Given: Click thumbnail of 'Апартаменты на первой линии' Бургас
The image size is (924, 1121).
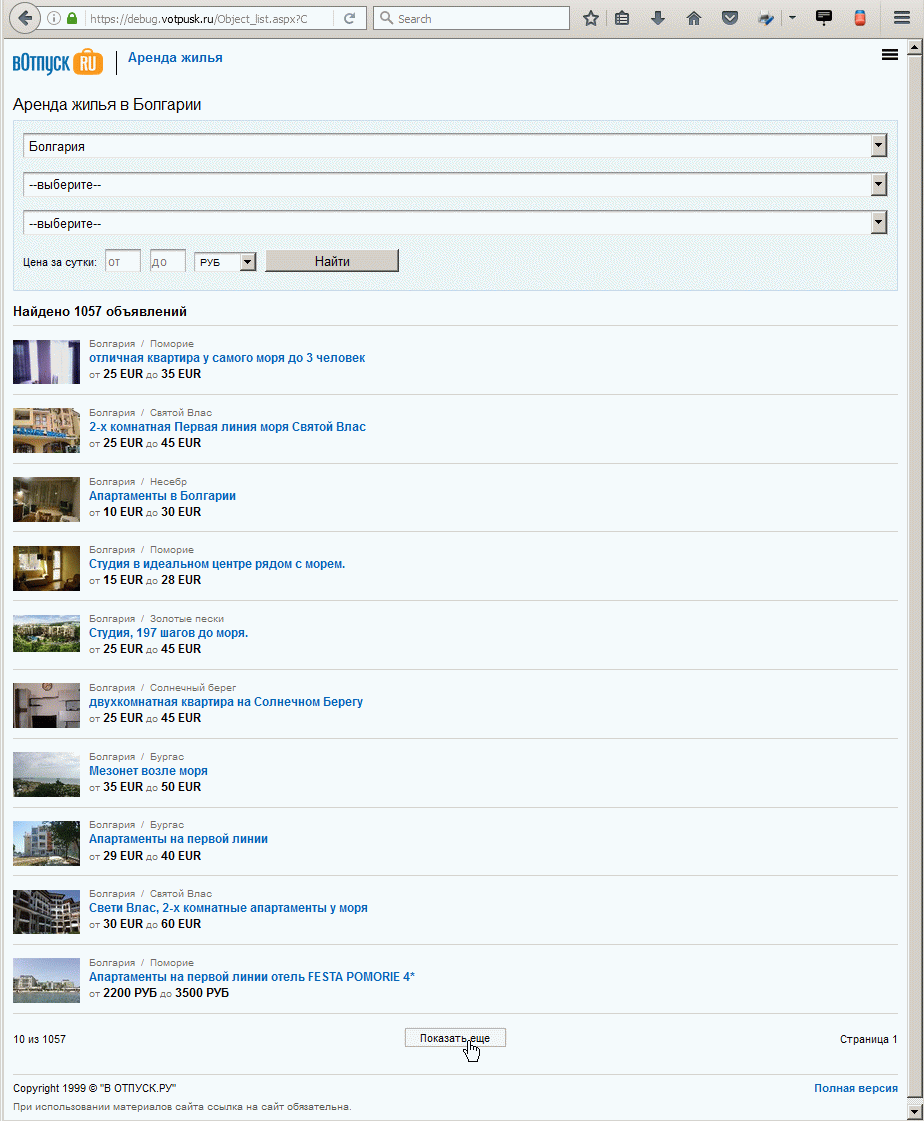Looking at the screenshot, I should point(46,843).
